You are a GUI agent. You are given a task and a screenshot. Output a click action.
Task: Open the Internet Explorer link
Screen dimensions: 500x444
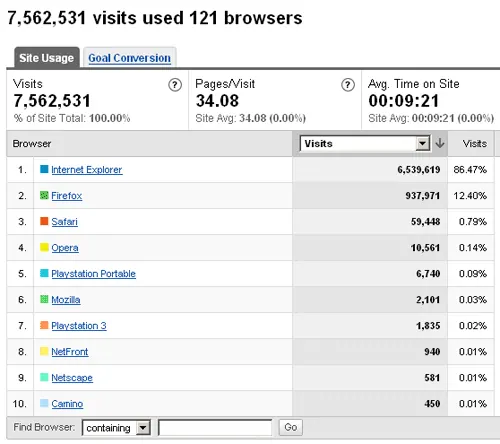point(87,170)
